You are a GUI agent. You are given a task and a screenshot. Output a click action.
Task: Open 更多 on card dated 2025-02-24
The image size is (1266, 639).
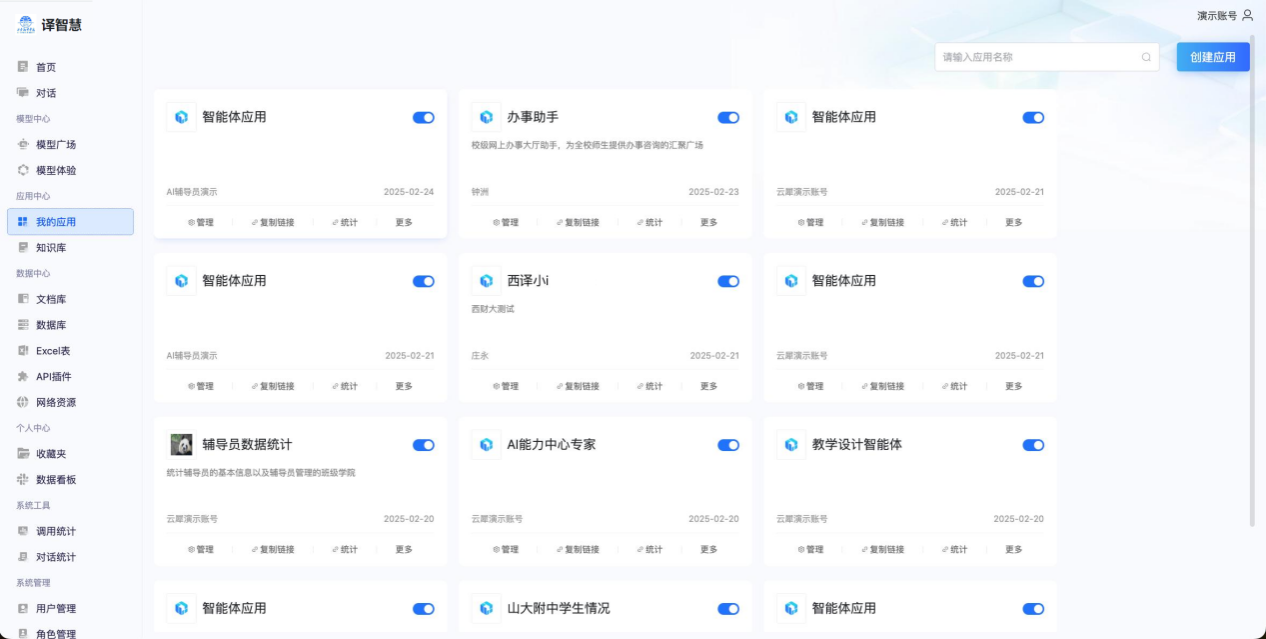[x=404, y=223]
